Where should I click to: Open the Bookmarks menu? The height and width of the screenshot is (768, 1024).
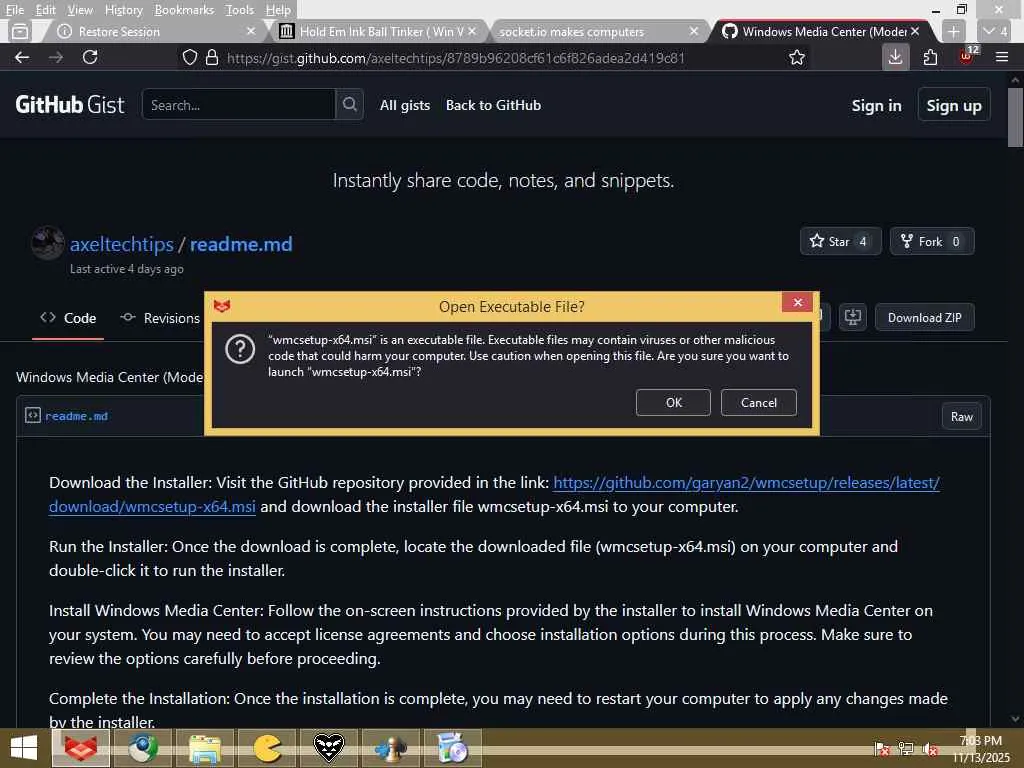[x=184, y=10]
